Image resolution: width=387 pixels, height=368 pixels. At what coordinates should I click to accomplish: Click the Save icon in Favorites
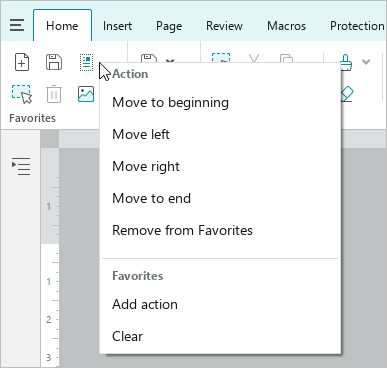(x=54, y=62)
